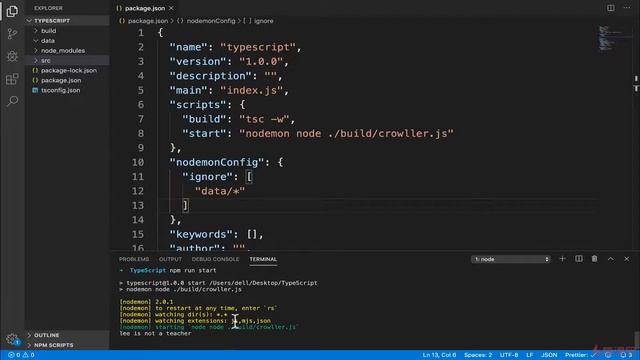Open errors and warnings status indicator
Screen dimensions: 640x360
point(21,355)
